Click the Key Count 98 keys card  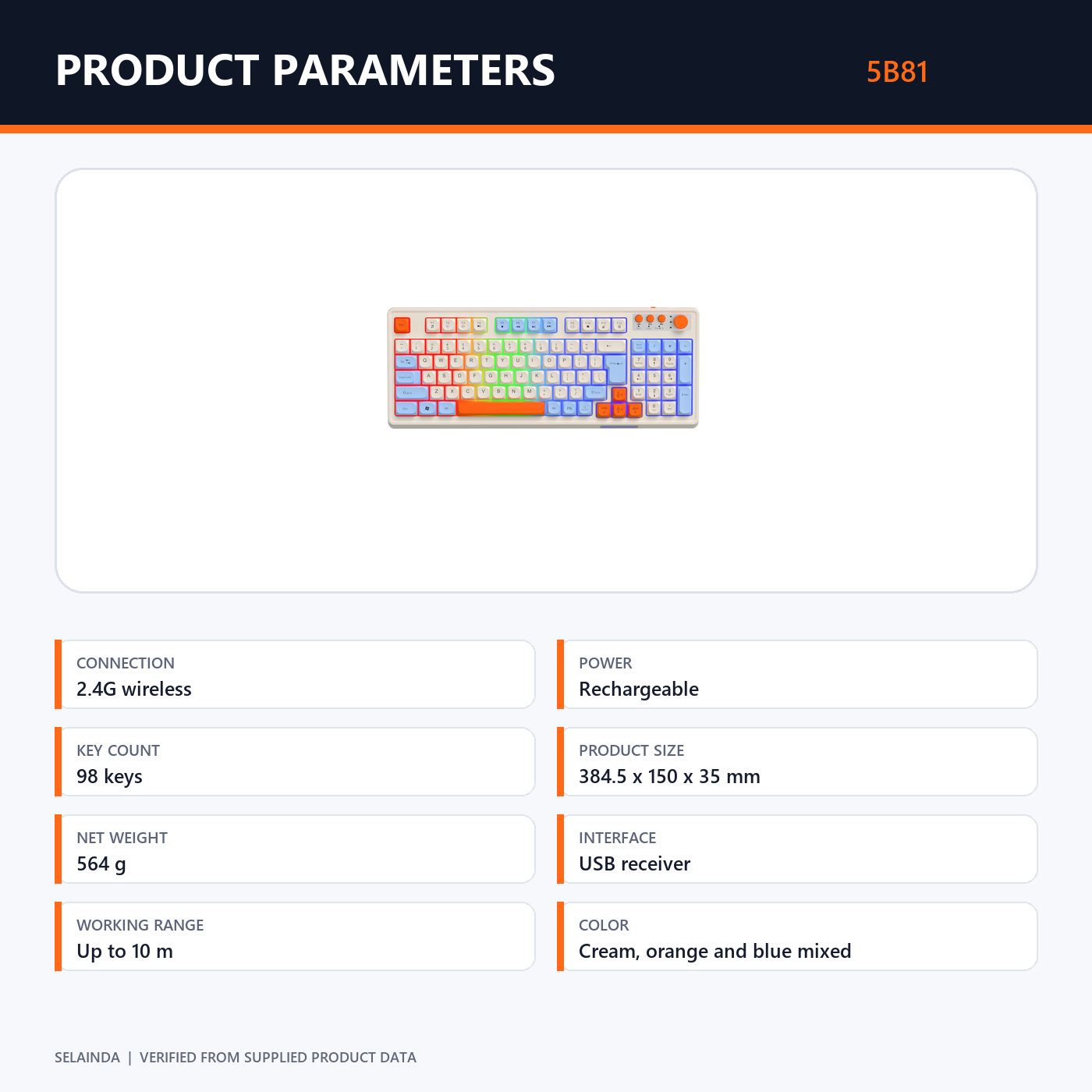pyautogui.click(x=295, y=762)
